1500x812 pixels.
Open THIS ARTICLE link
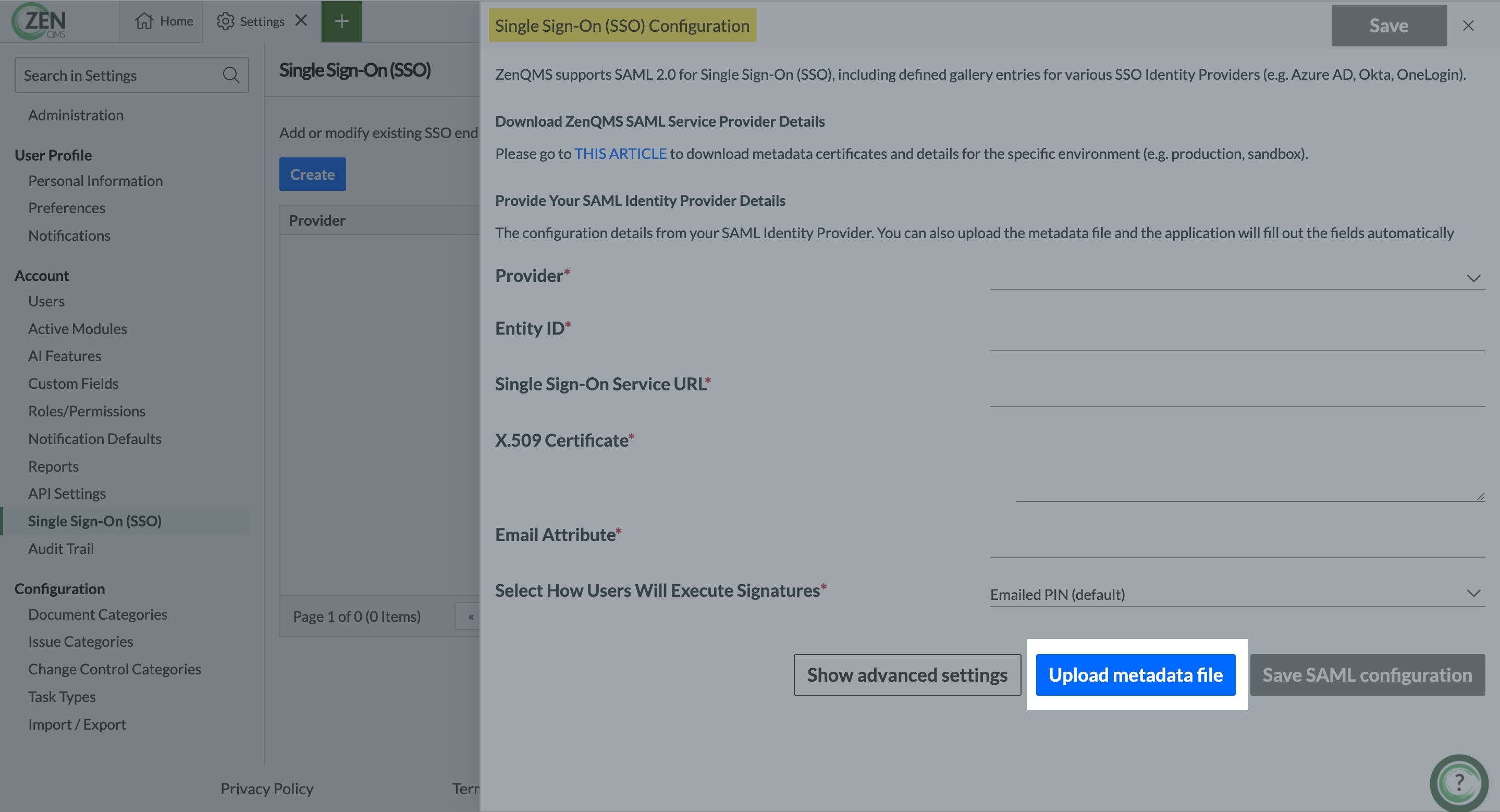[x=620, y=154]
